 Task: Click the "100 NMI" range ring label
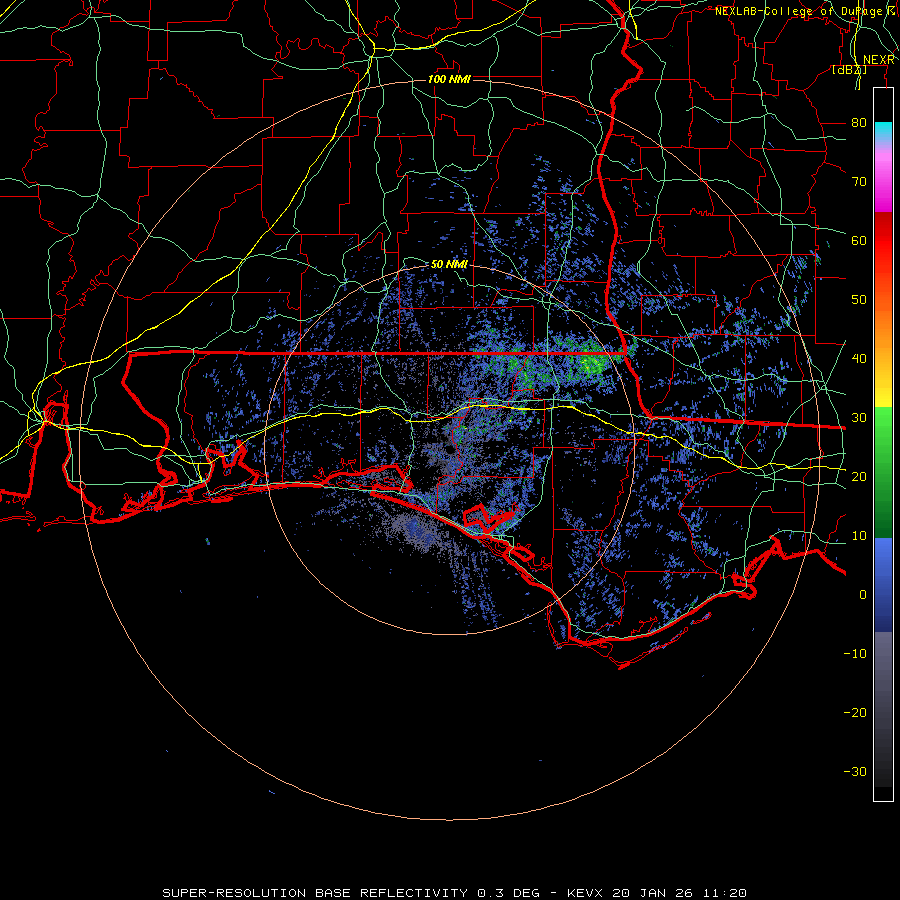pos(449,79)
